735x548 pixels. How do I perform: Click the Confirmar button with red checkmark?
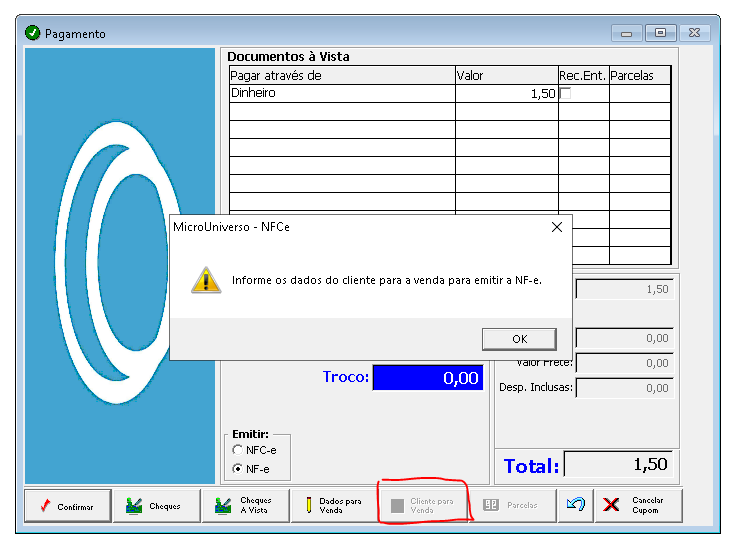[68, 506]
